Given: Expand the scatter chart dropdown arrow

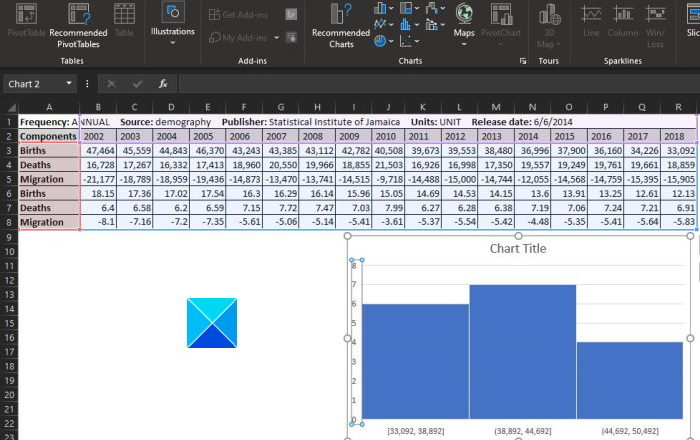Looking at the screenshot, I should (417, 41).
